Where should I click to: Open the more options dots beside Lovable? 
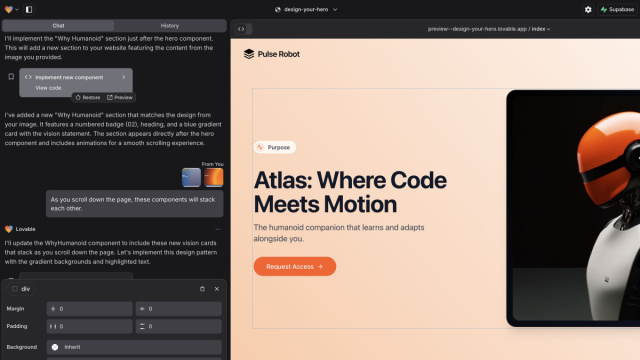pos(218,229)
